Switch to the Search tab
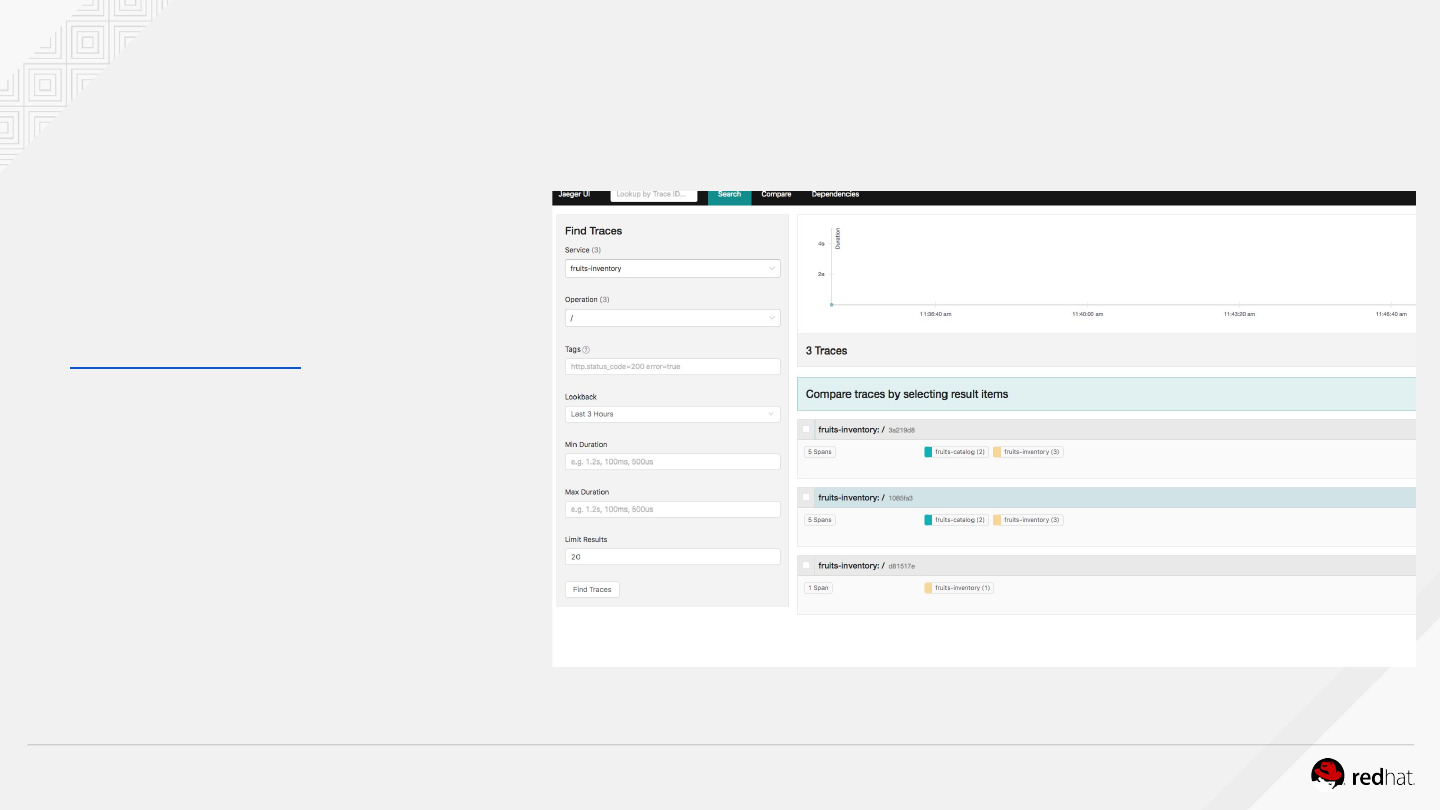1440x810 pixels. (x=730, y=195)
